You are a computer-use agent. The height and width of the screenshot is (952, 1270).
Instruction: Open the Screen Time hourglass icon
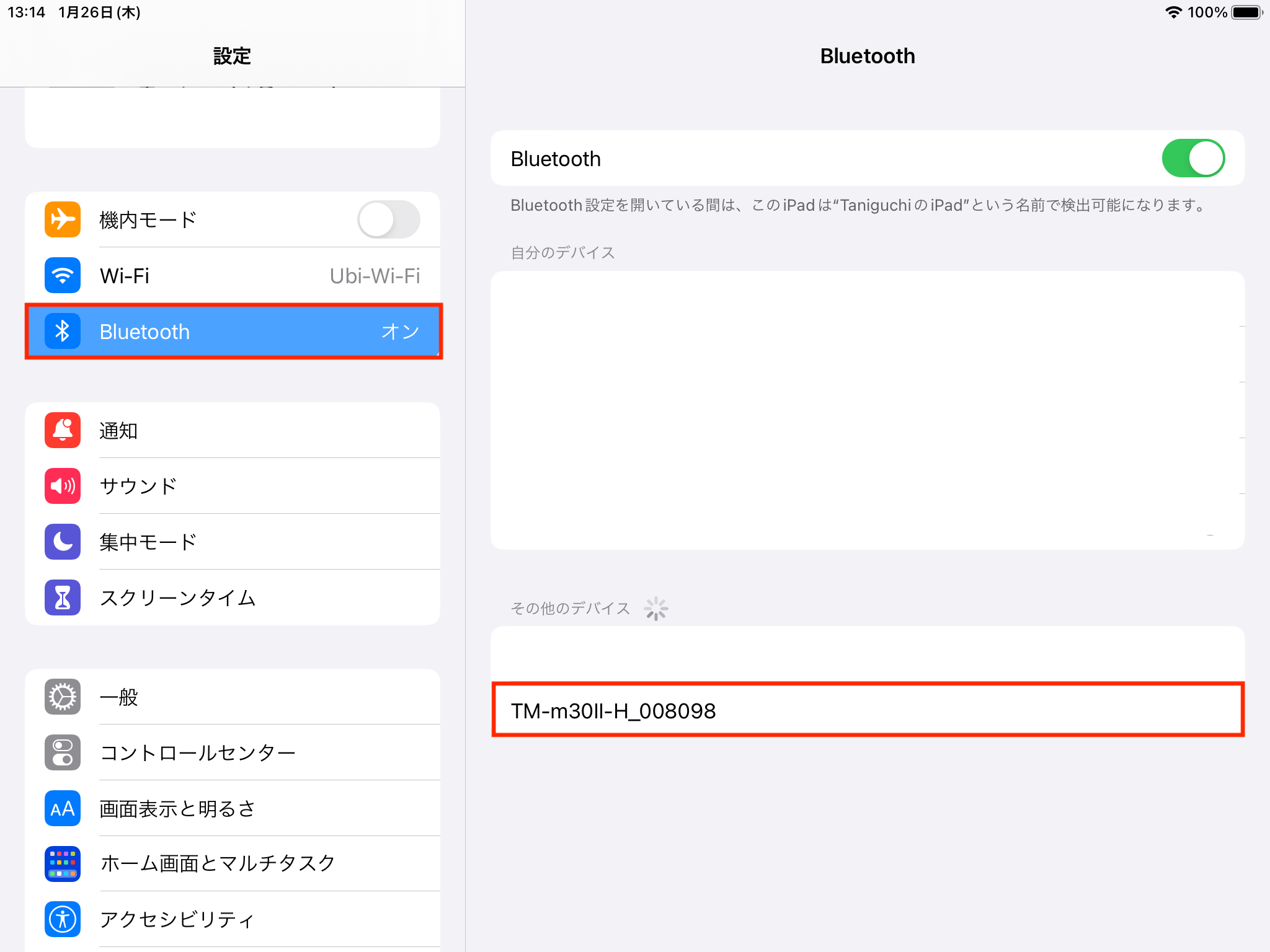click(x=63, y=597)
